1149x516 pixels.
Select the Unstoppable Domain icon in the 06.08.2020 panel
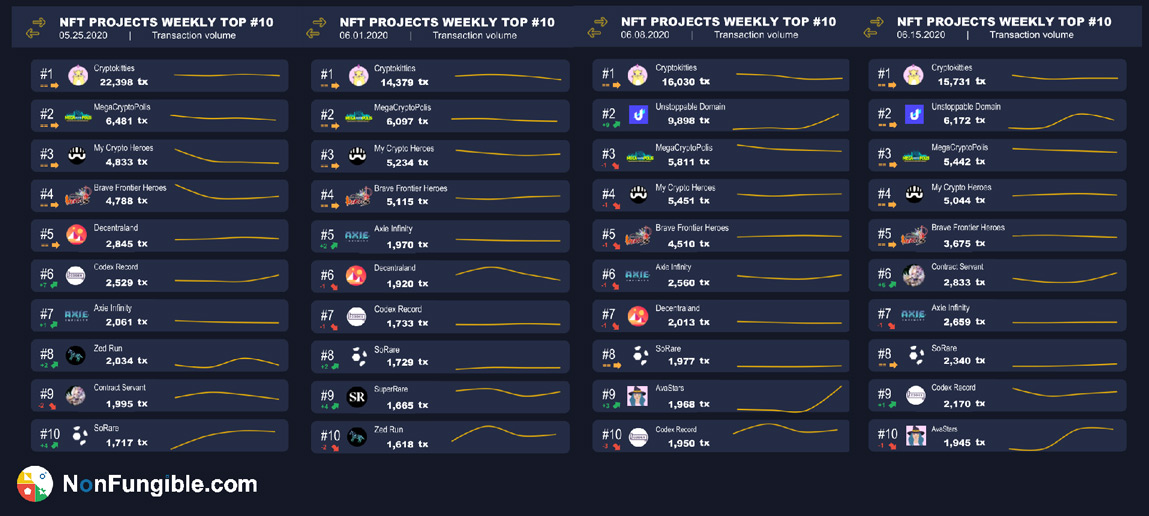click(637, 115)
